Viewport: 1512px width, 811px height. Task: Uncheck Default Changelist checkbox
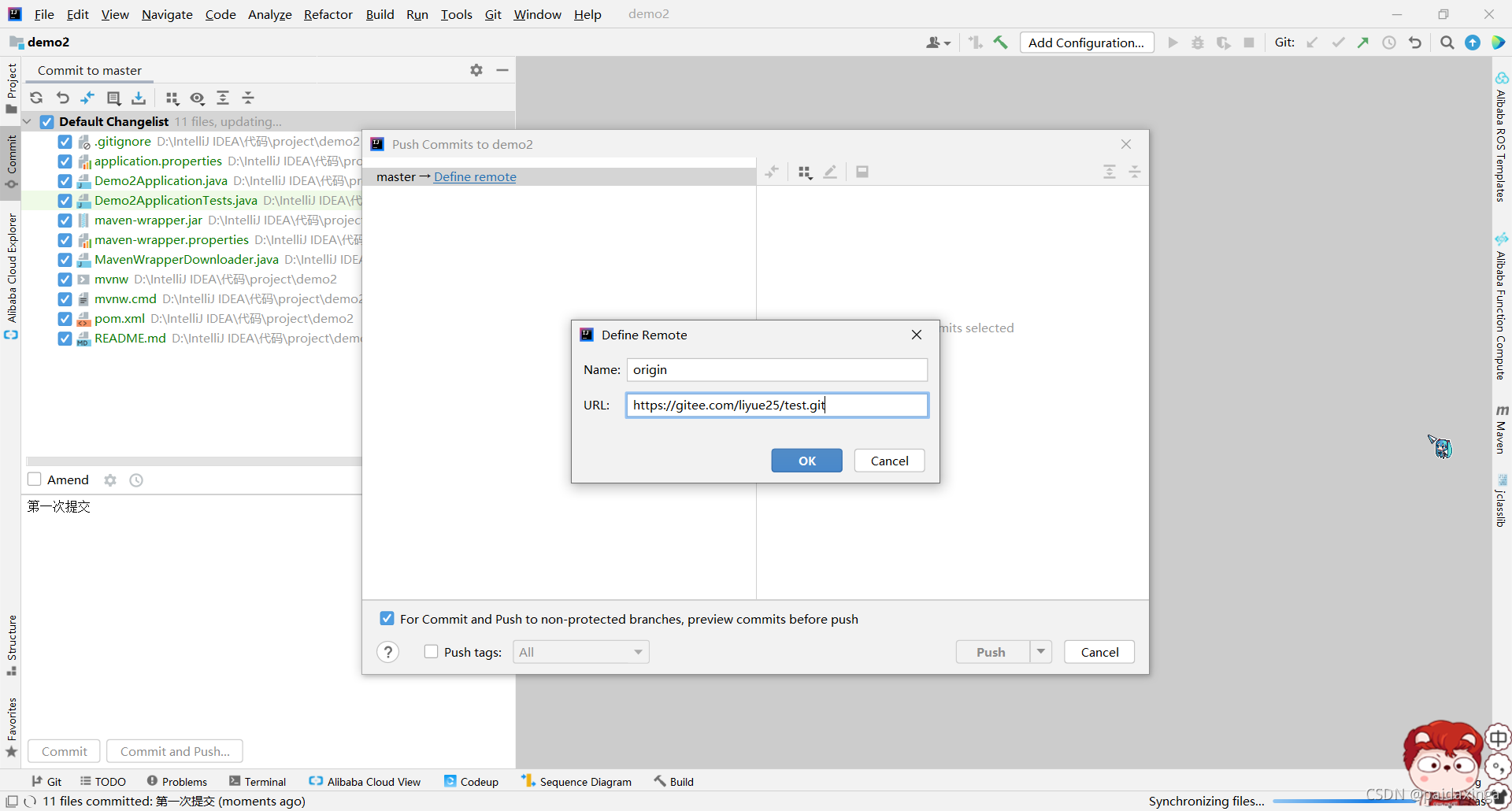tap(47, 122)
